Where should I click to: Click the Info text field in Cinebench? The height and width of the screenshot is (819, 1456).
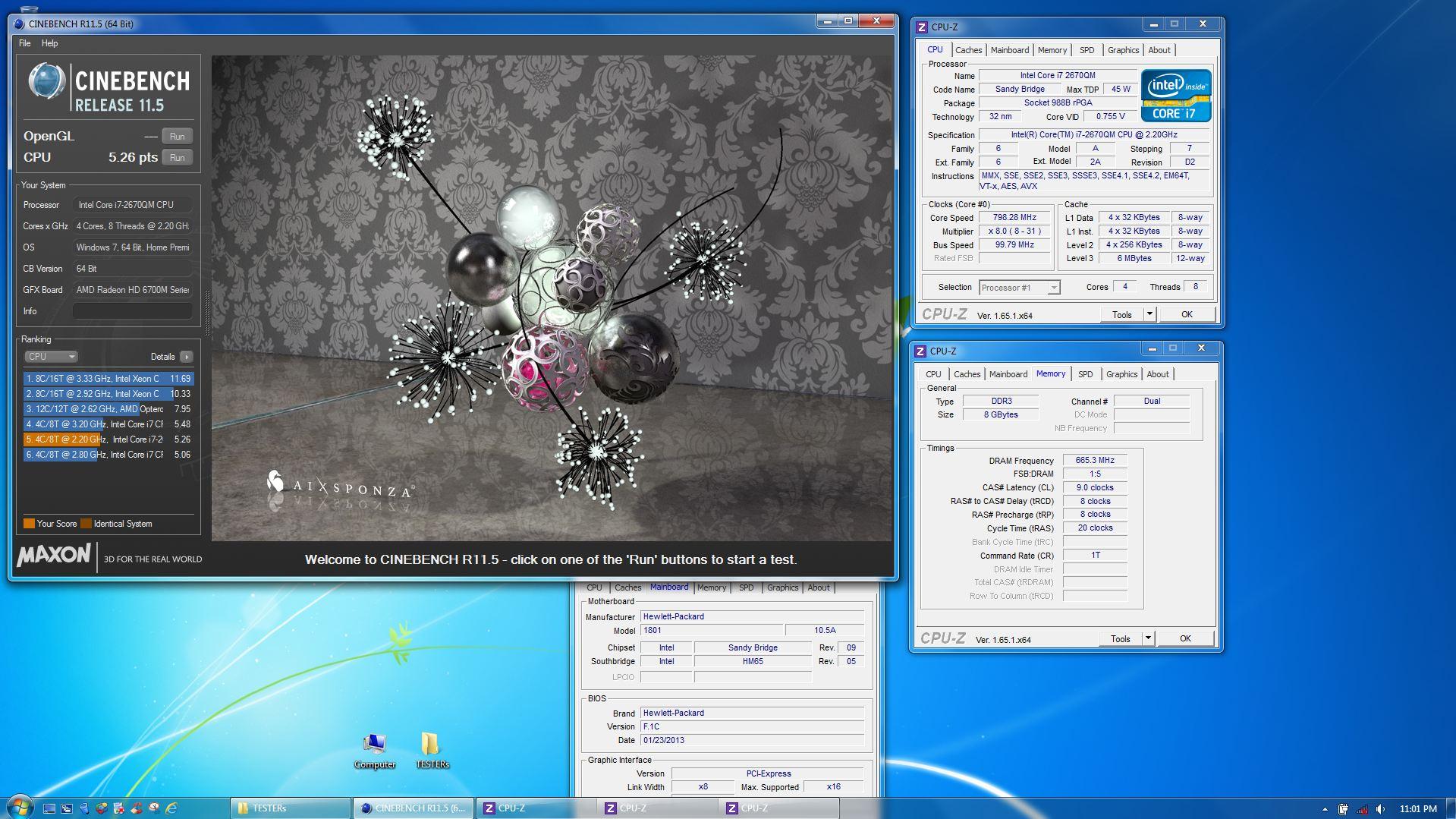pos(132,311)
